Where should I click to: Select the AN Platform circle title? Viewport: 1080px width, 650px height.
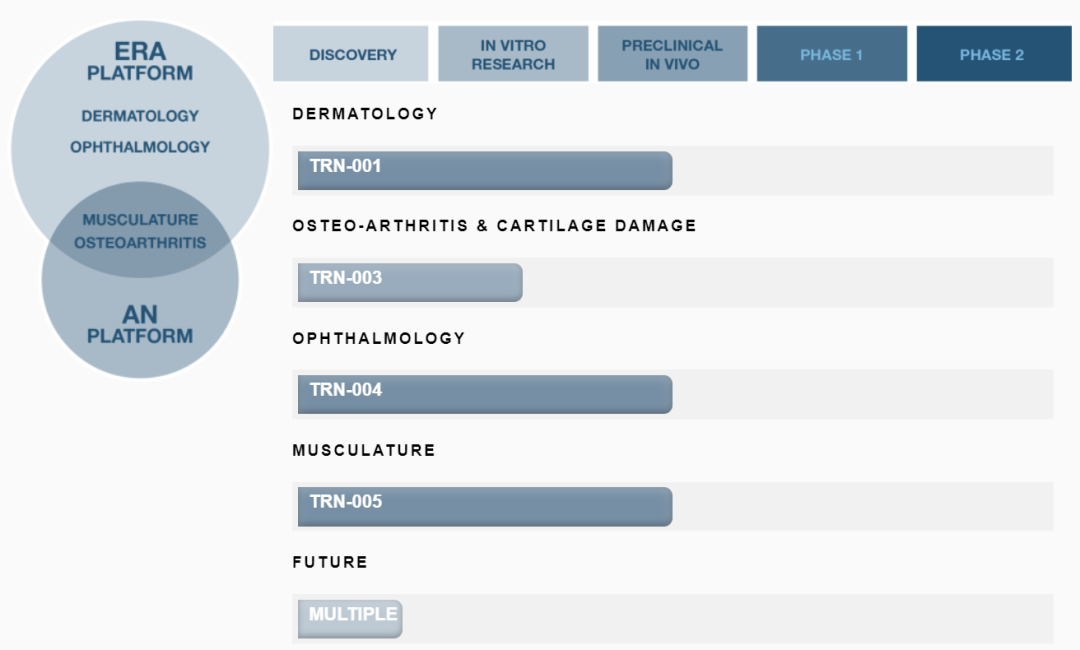140,325
